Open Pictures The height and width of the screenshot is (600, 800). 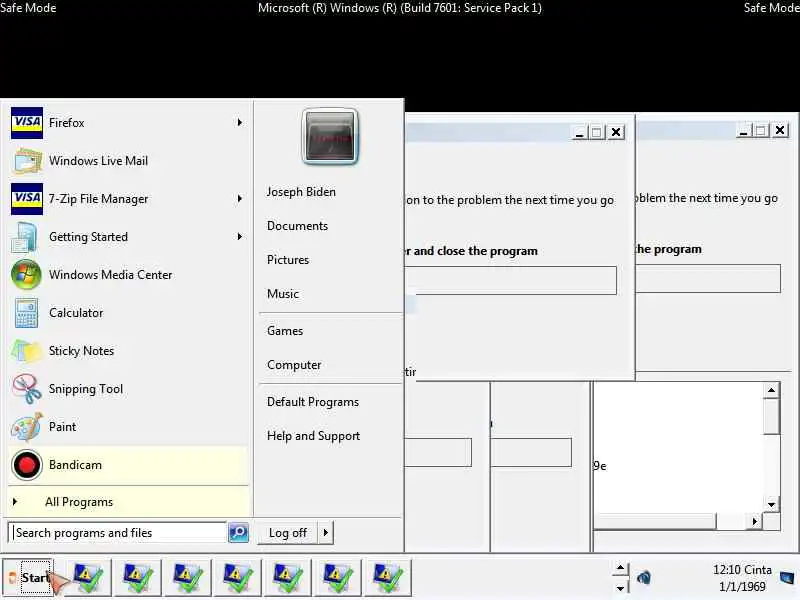point(288,260)
